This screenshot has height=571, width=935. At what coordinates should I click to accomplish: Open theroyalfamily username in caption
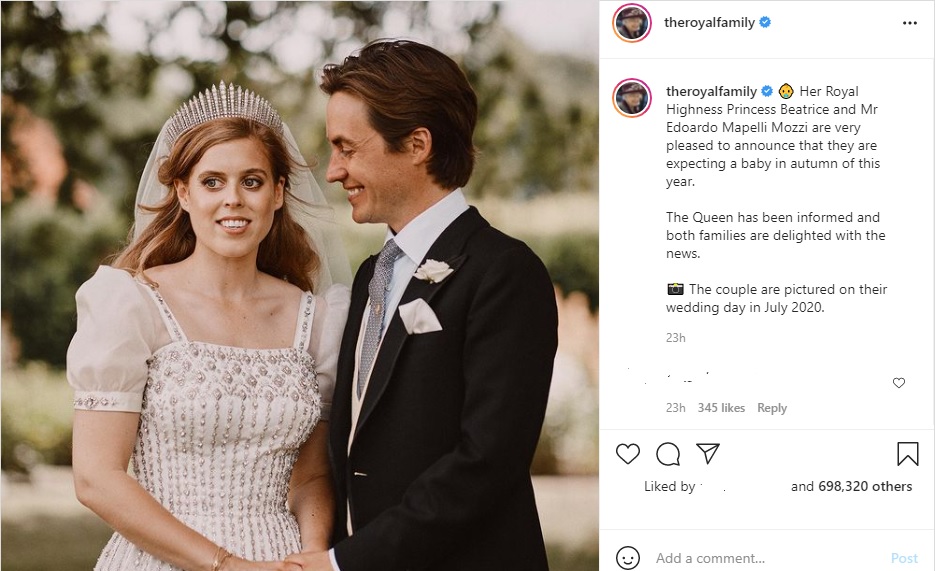click(712, 91)
